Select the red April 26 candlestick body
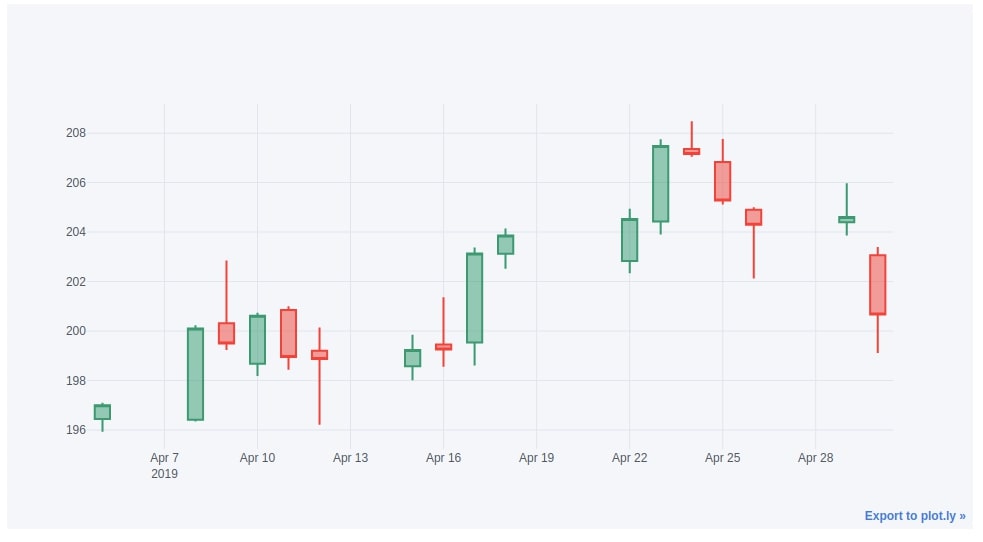Viewport: 983px width, 542px height. click(x=753, y=217)
